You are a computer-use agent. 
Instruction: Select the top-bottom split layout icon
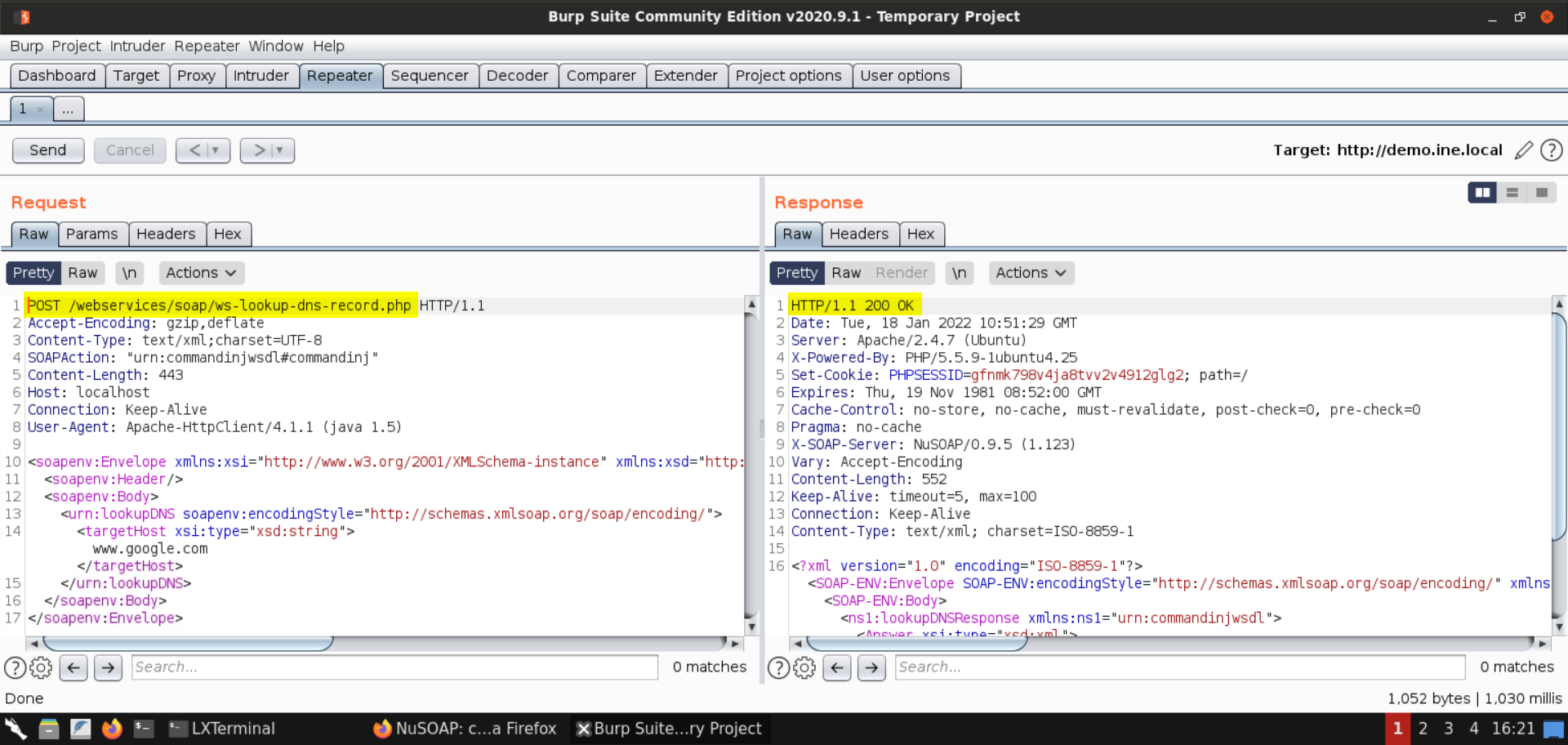point(1512,193)
